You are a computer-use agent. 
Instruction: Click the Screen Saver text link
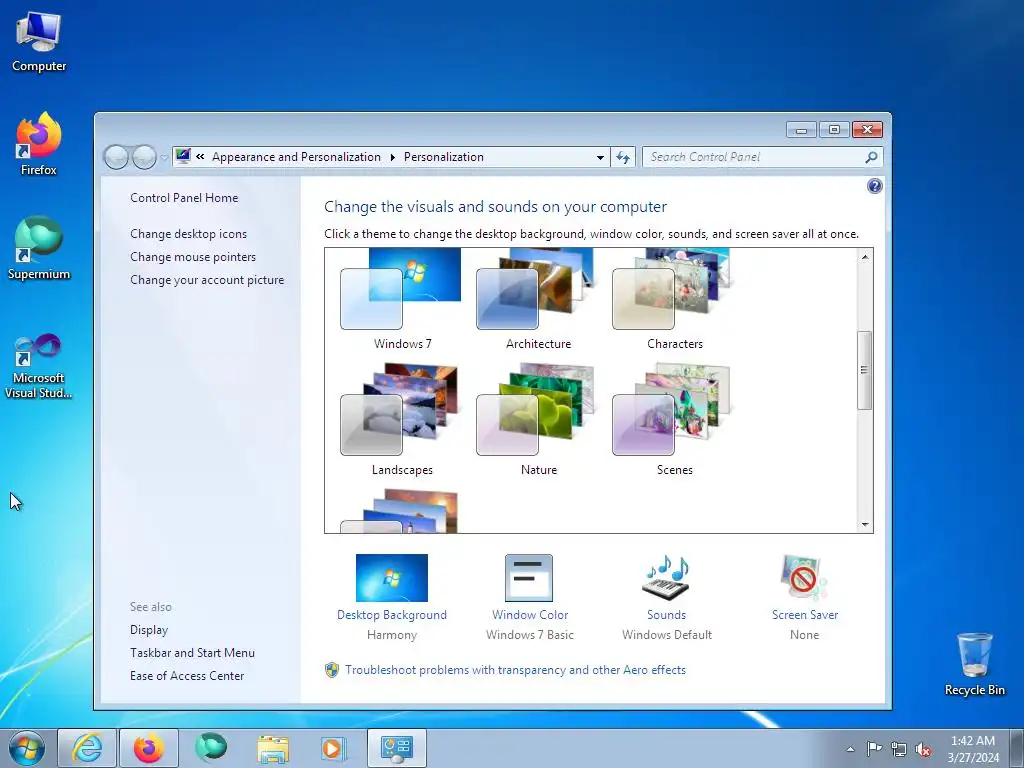[x=805, y=615]
